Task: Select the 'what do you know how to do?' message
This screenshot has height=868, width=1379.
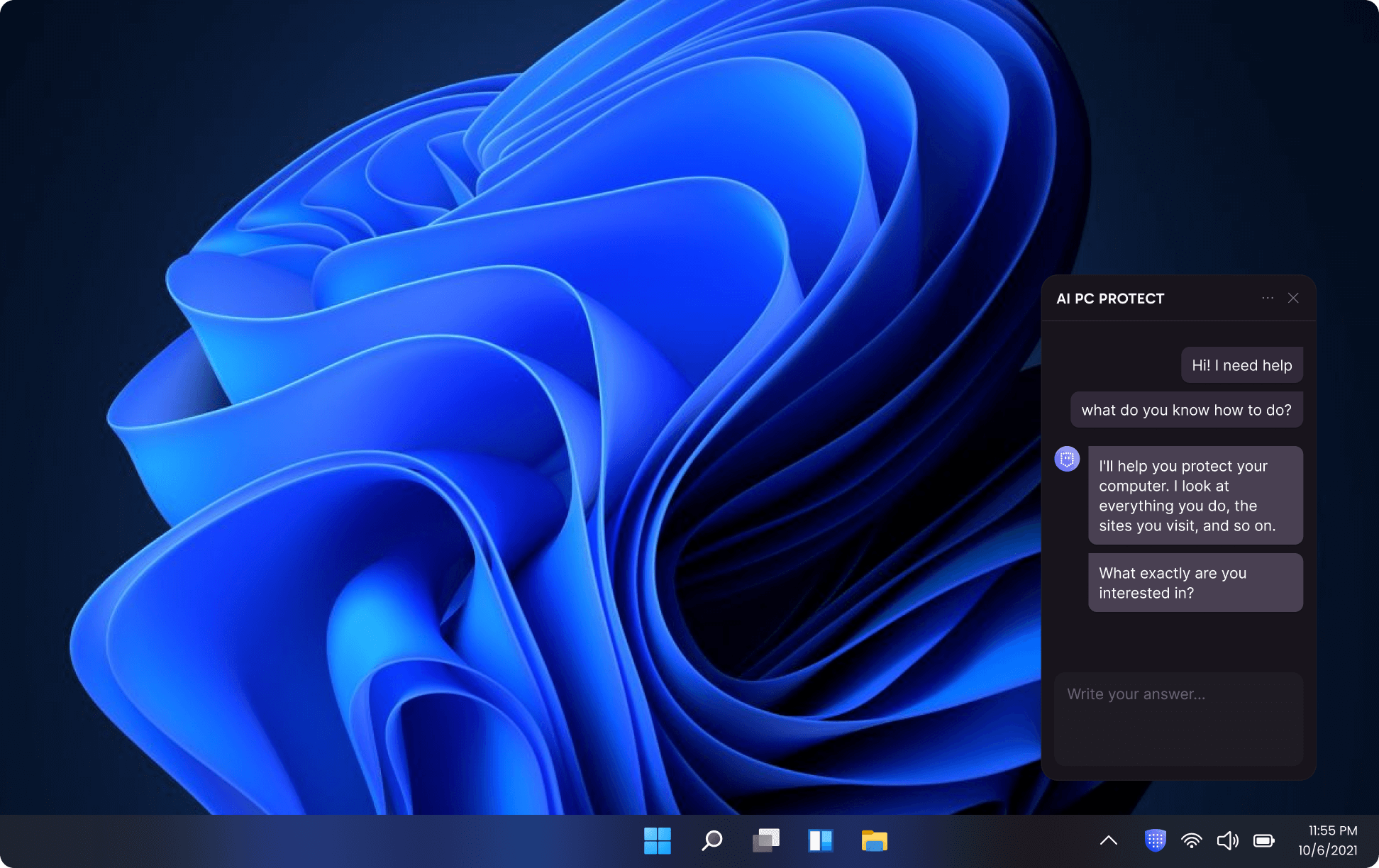Action: tap(1186, 410)
